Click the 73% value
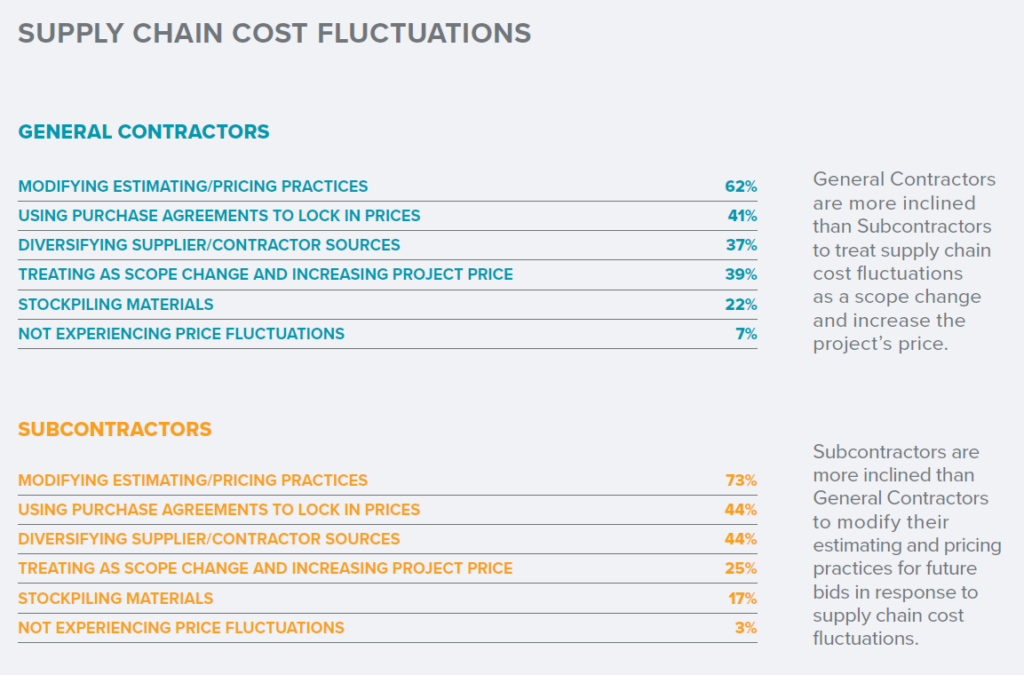1024x675 pixels. [741, 480]
